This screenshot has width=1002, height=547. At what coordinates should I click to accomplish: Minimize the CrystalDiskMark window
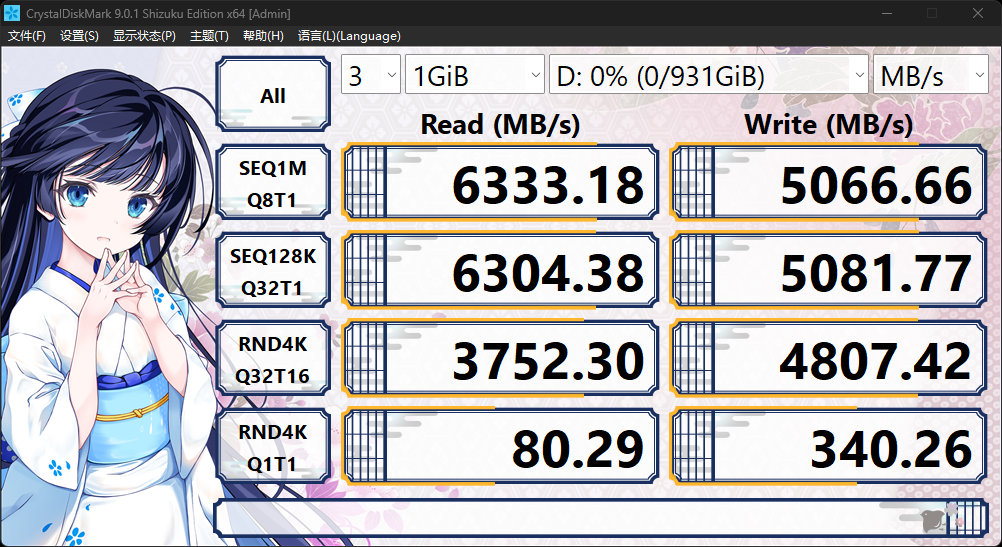coord(886,13)
